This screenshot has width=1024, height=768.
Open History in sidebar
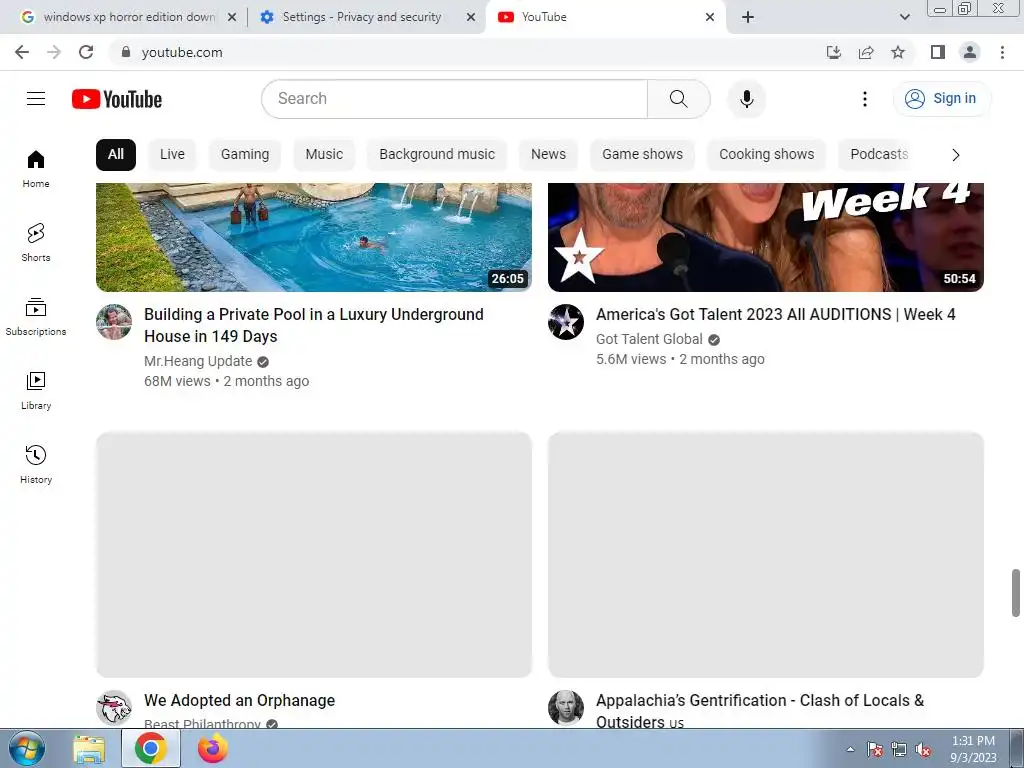coord(36,464)
